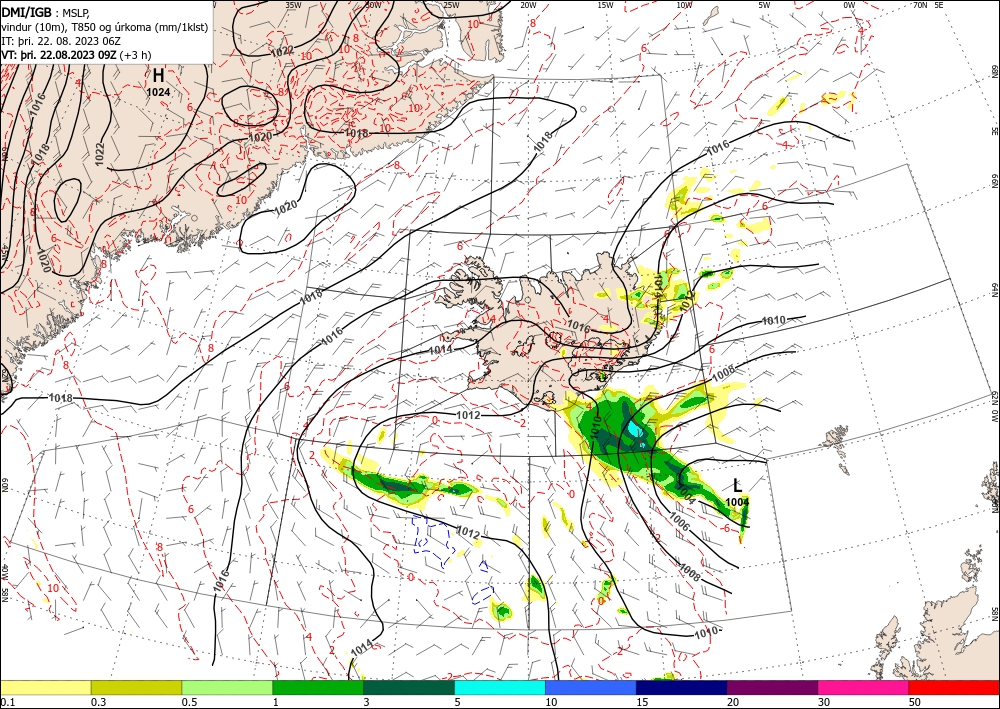This screenshot has width=1000, height=709.
Task: Click the 'L' low pressure marker
Action: point(738,486)
